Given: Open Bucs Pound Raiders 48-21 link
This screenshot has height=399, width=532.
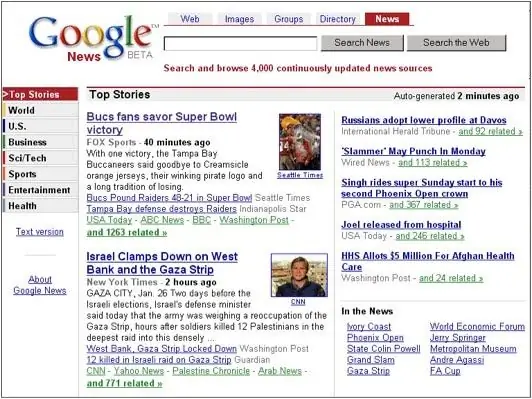Looking at the screenshot, I should coord(169,198).
